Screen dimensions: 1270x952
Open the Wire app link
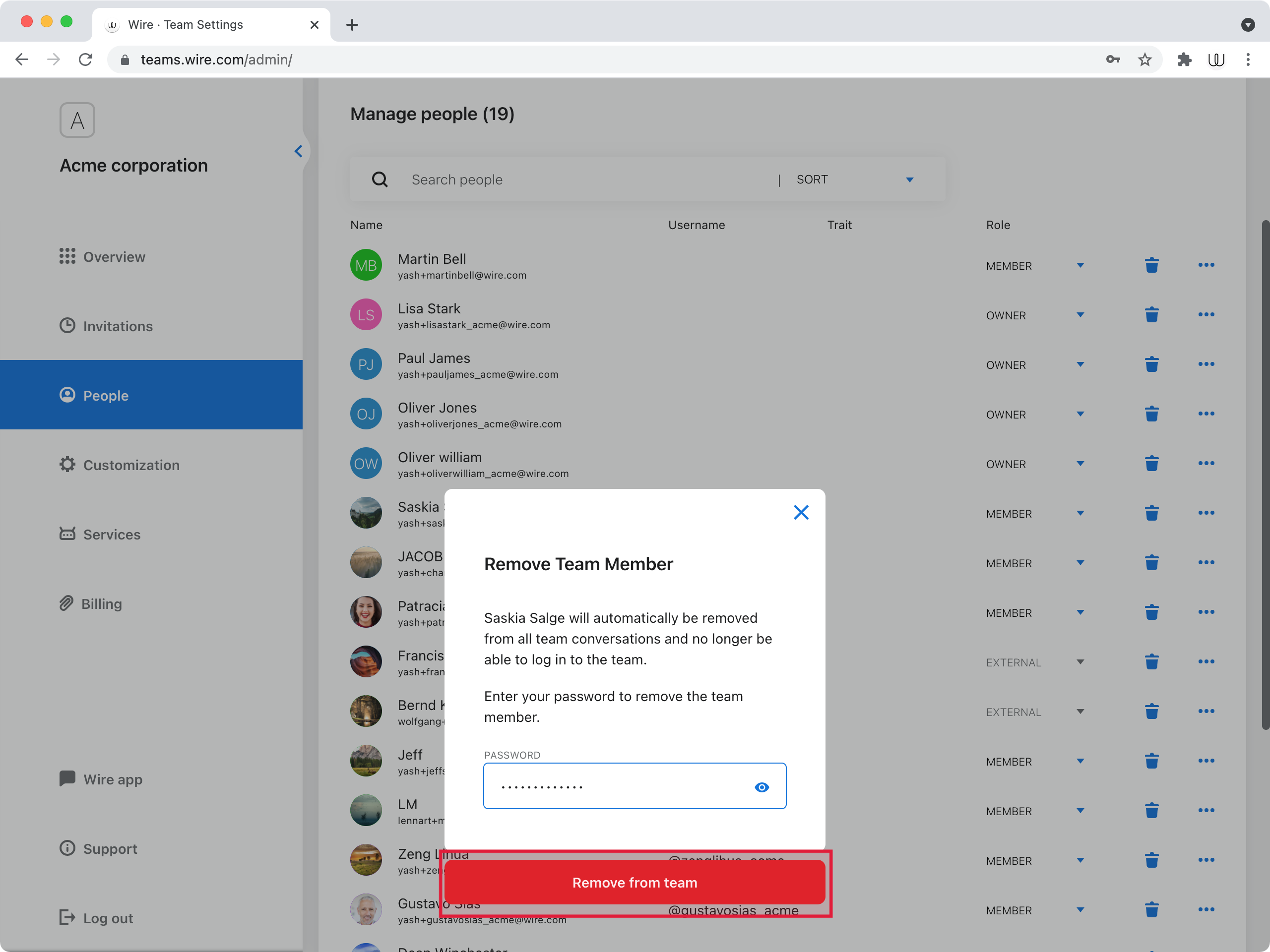coord(101,778)
